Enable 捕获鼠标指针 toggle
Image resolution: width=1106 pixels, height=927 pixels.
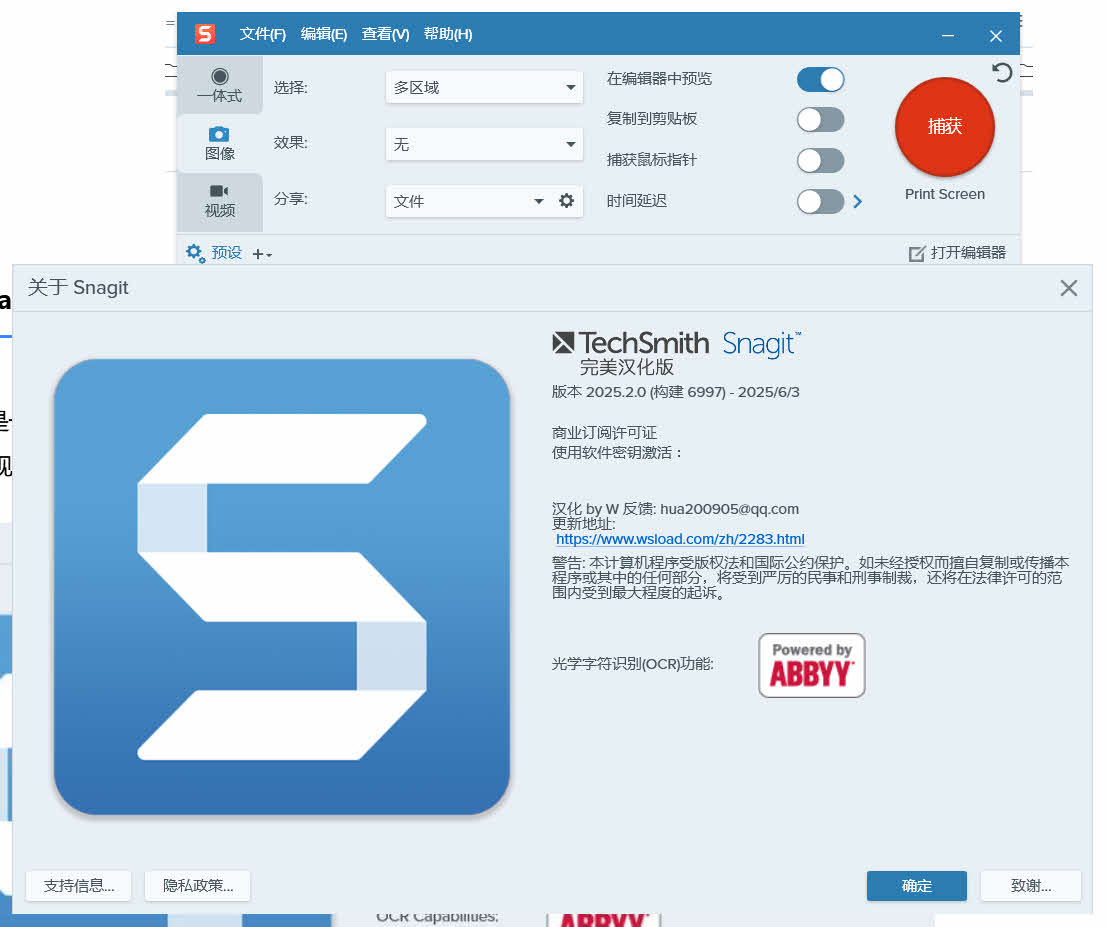click(820, 161)
